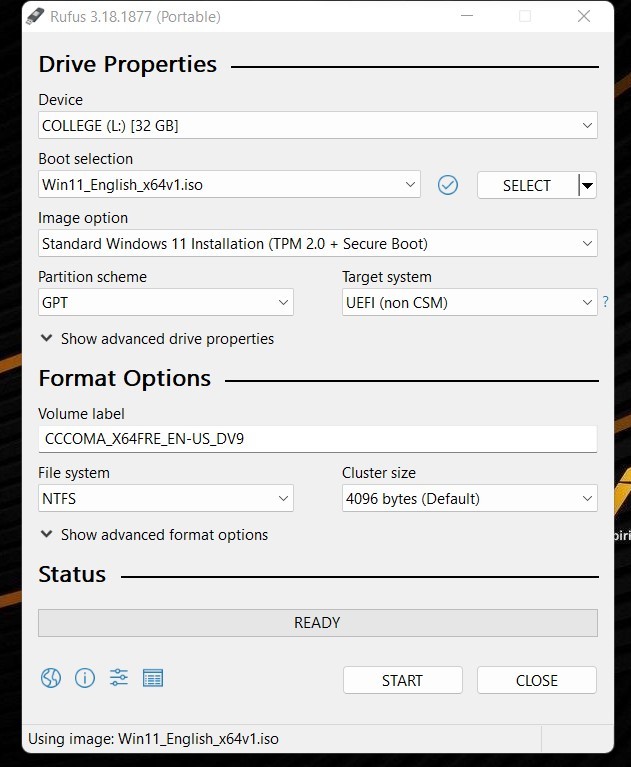Click the checksum checkmark icon
Image resolution: width=631 pixels, height=767 pixels.
[x=448, y=185]
